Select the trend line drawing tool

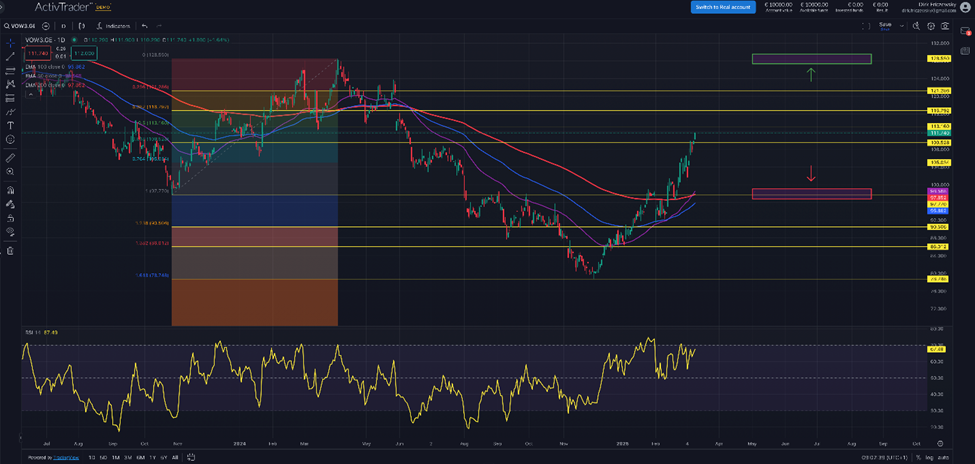tap(10, 58)
